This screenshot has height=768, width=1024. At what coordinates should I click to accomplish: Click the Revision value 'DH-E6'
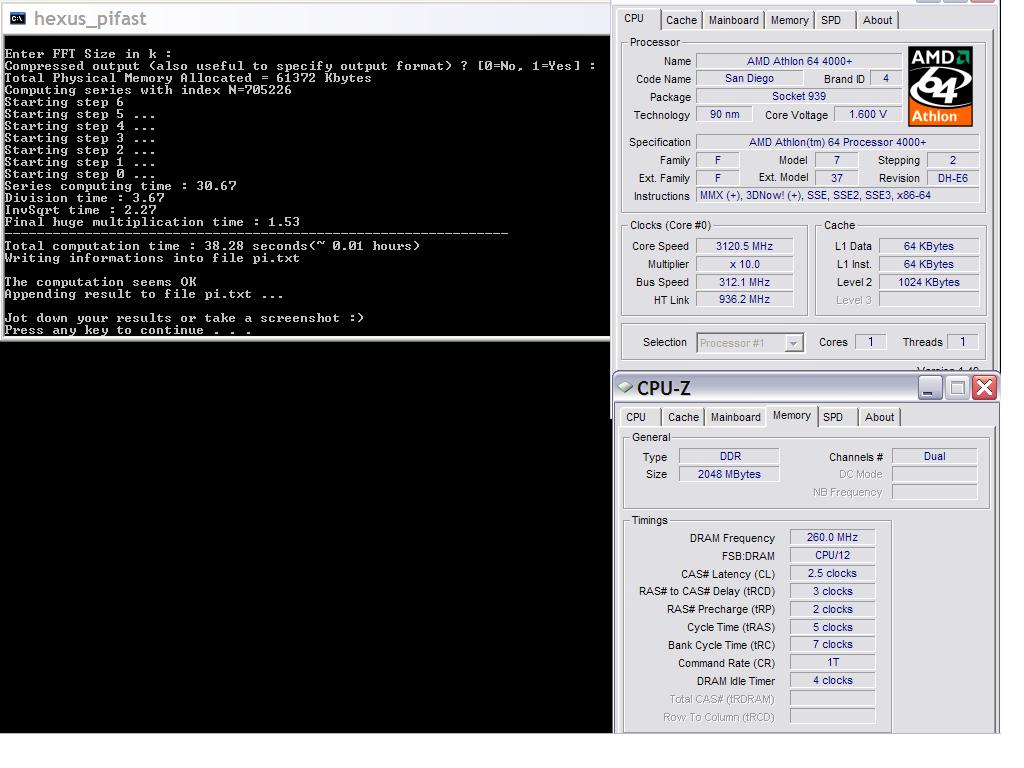point(953,178)
